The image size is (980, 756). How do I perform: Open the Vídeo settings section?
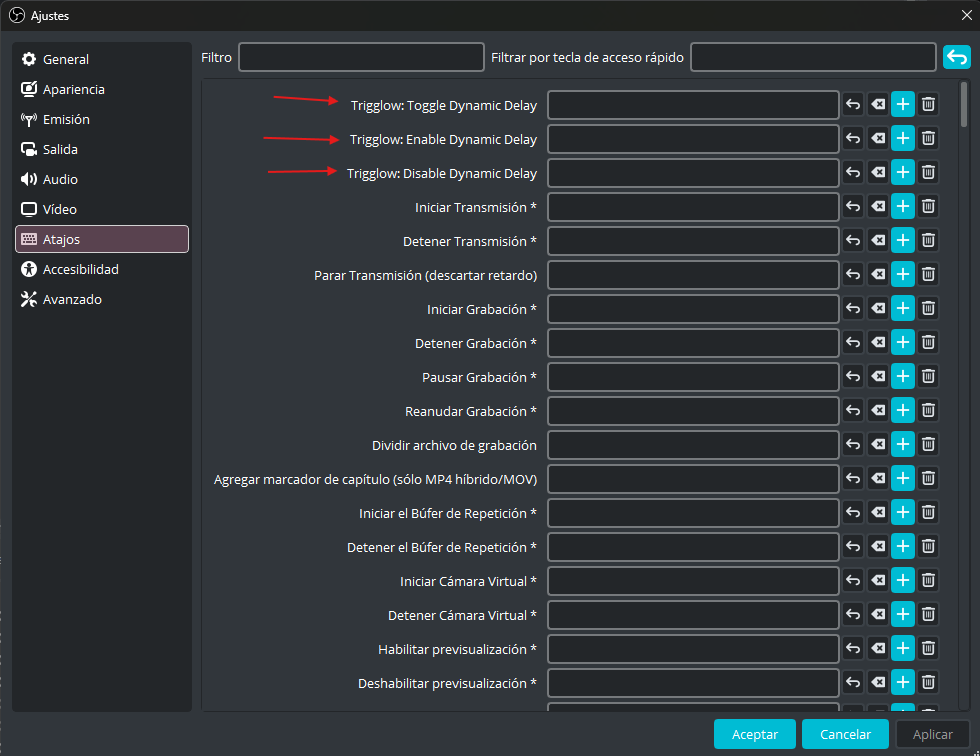coord(102,209)
